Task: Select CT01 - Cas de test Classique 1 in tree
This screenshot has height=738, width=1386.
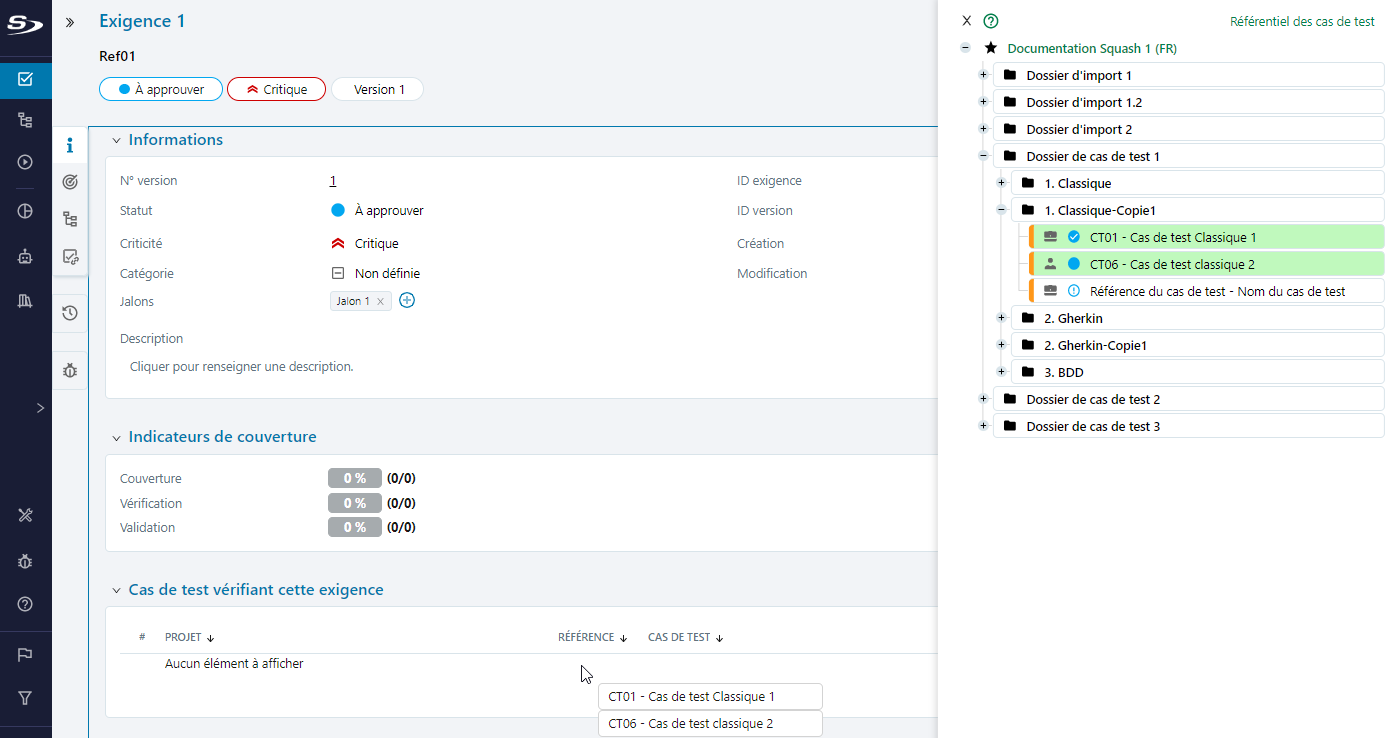Action: point(1172,238)
